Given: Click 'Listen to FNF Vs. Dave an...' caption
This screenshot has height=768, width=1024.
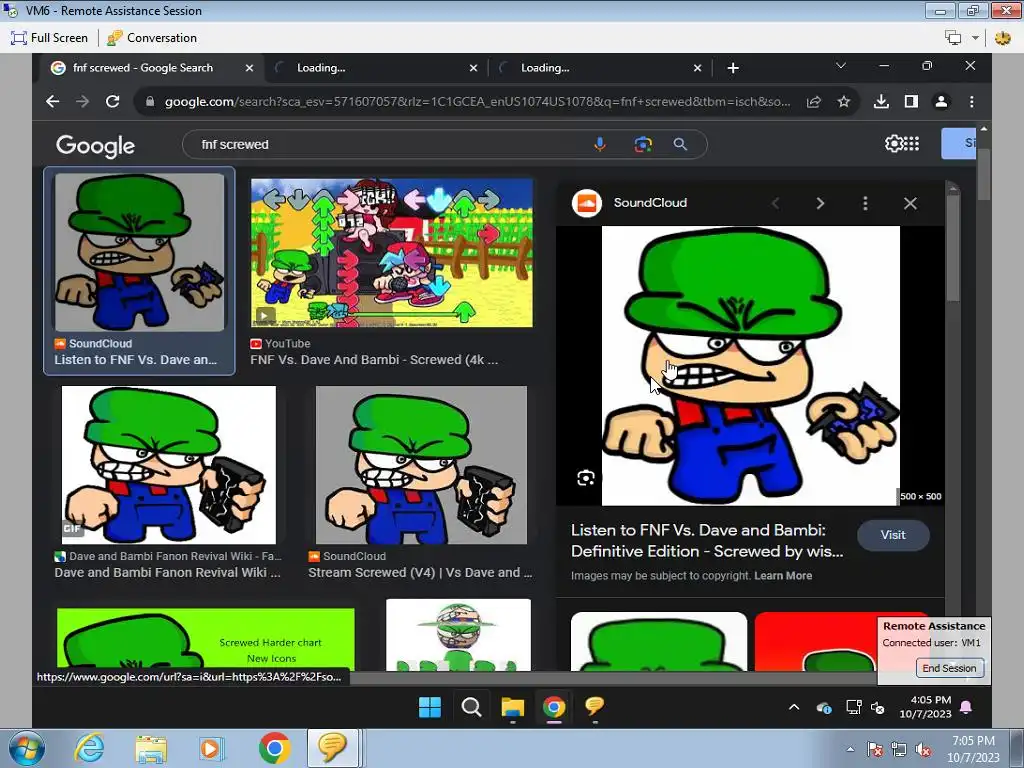Looking at the screenshot, I should click(135, 360).
